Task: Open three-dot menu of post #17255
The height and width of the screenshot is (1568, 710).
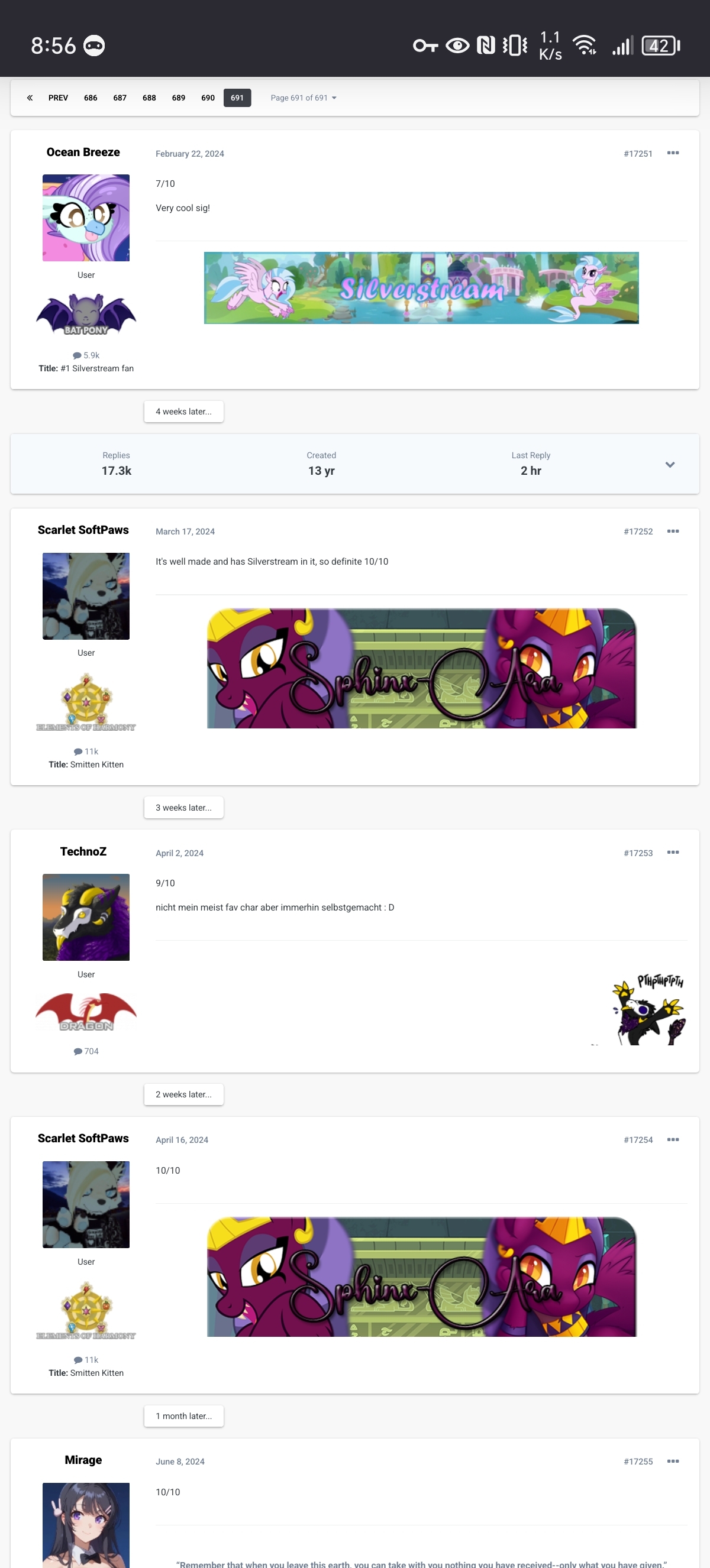Action: 672,1462
